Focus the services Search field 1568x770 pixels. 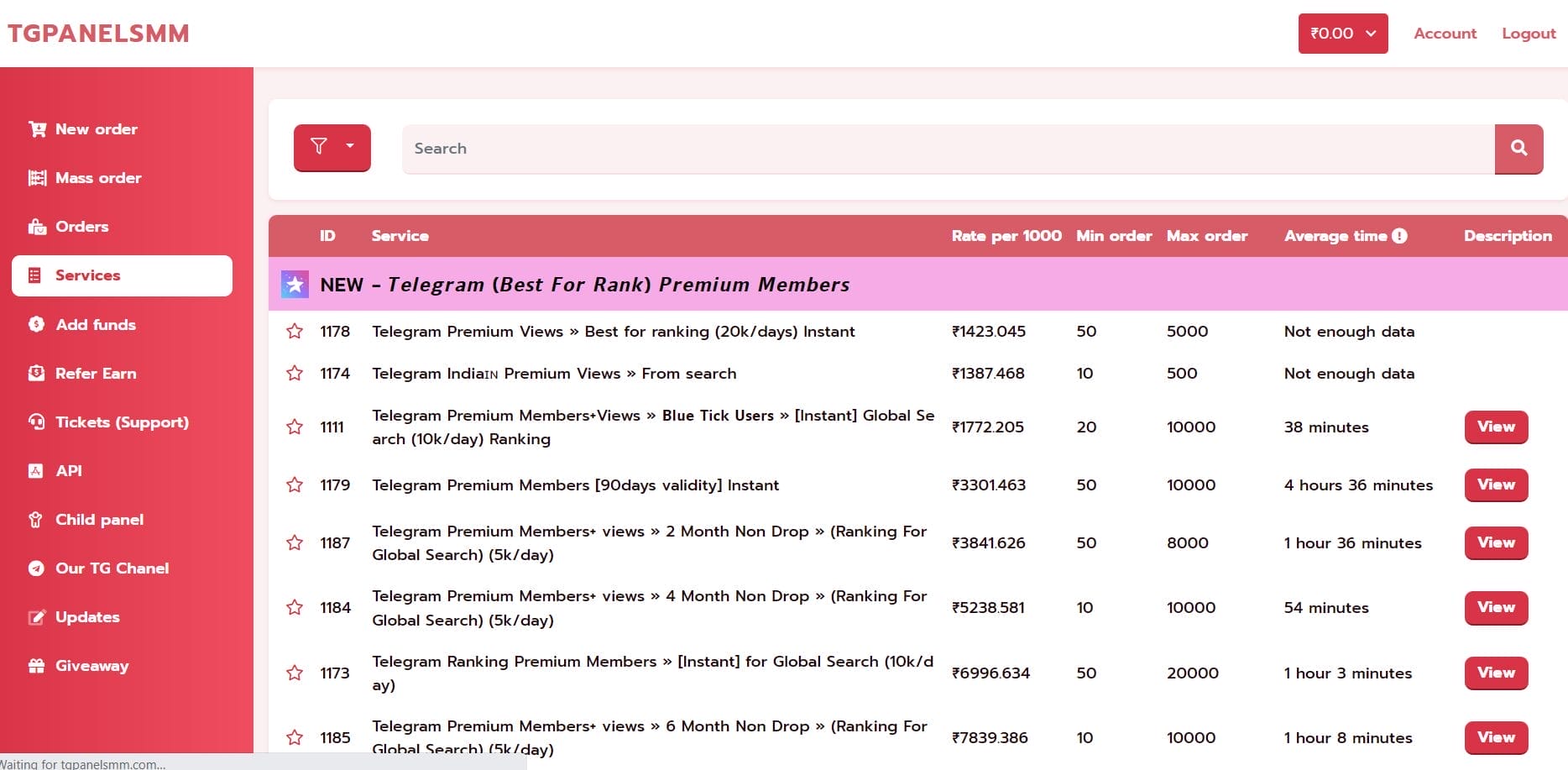(x=948, y=149)
